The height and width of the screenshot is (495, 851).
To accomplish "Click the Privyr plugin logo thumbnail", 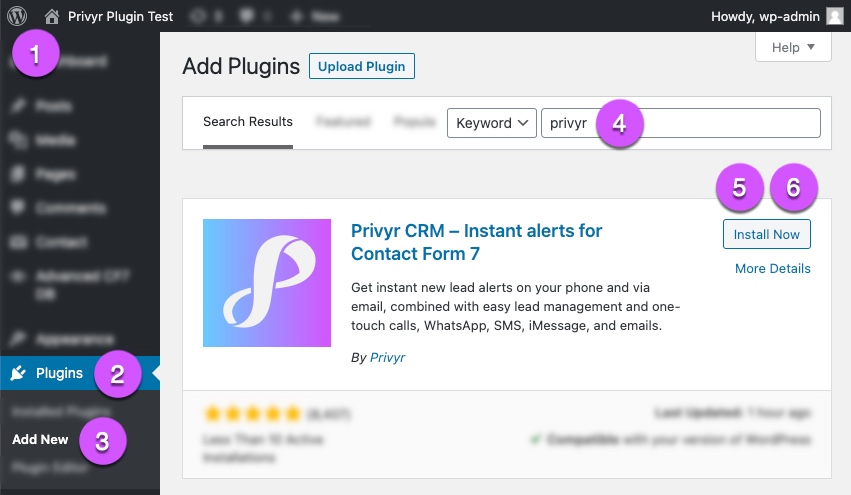I will (x=266, y=283).
